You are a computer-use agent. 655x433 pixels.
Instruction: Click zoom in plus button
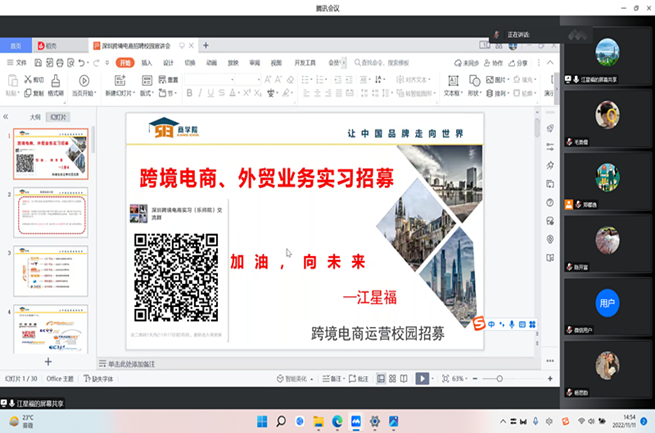(550, 379)
